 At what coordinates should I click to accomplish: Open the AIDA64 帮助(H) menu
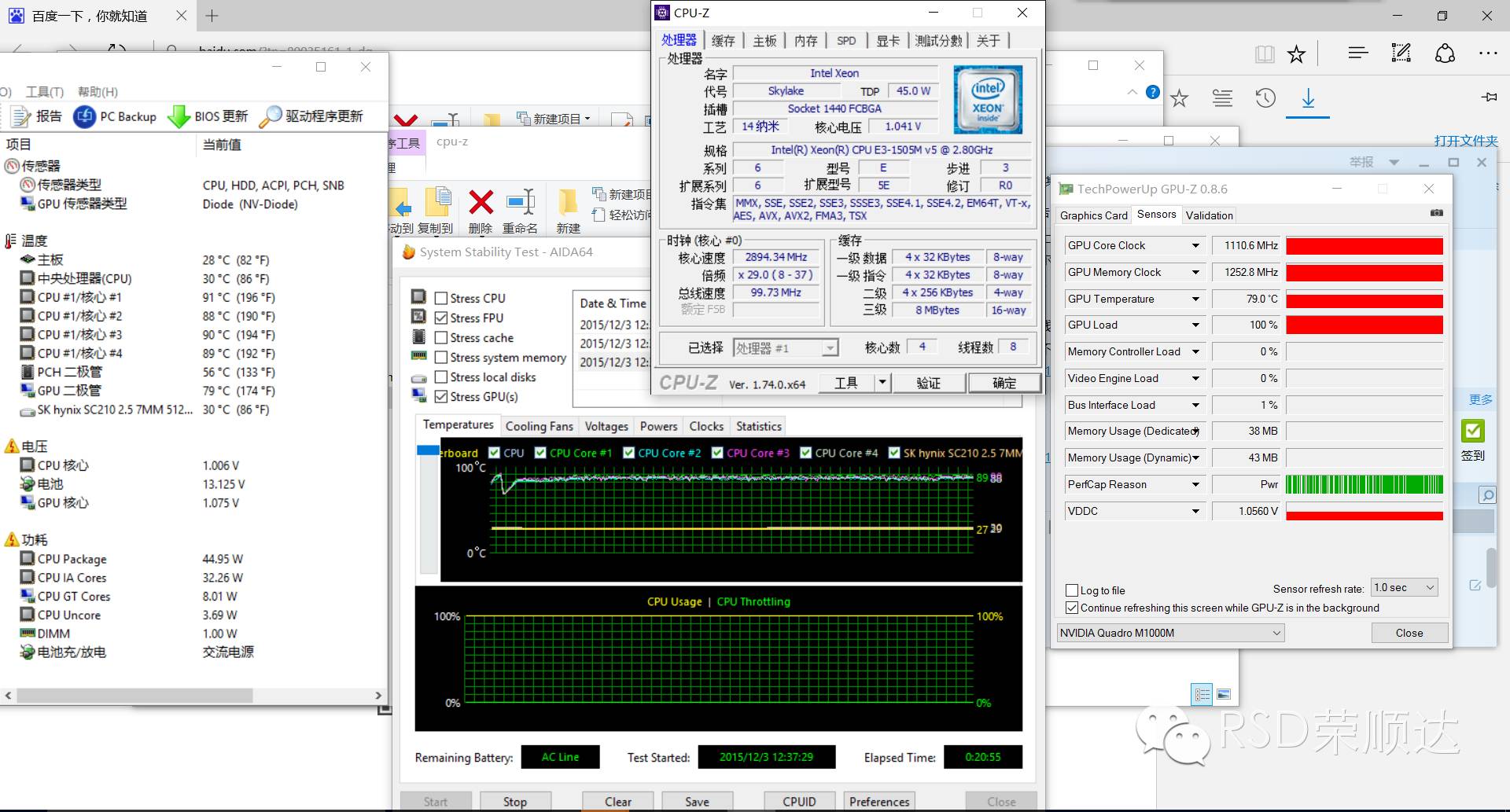click(x=98, y=92)
